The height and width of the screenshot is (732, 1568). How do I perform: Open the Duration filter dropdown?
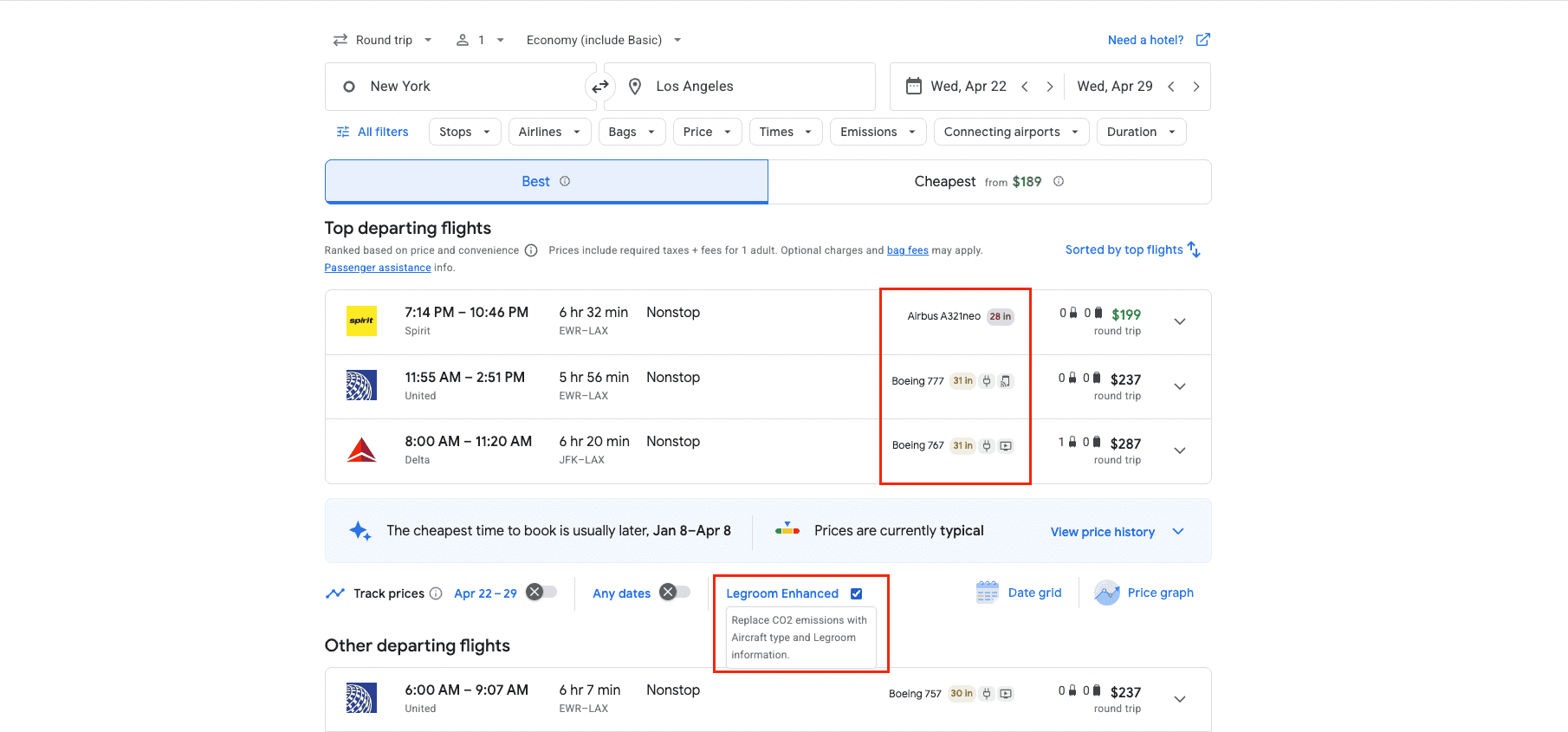pos(1142,132)
